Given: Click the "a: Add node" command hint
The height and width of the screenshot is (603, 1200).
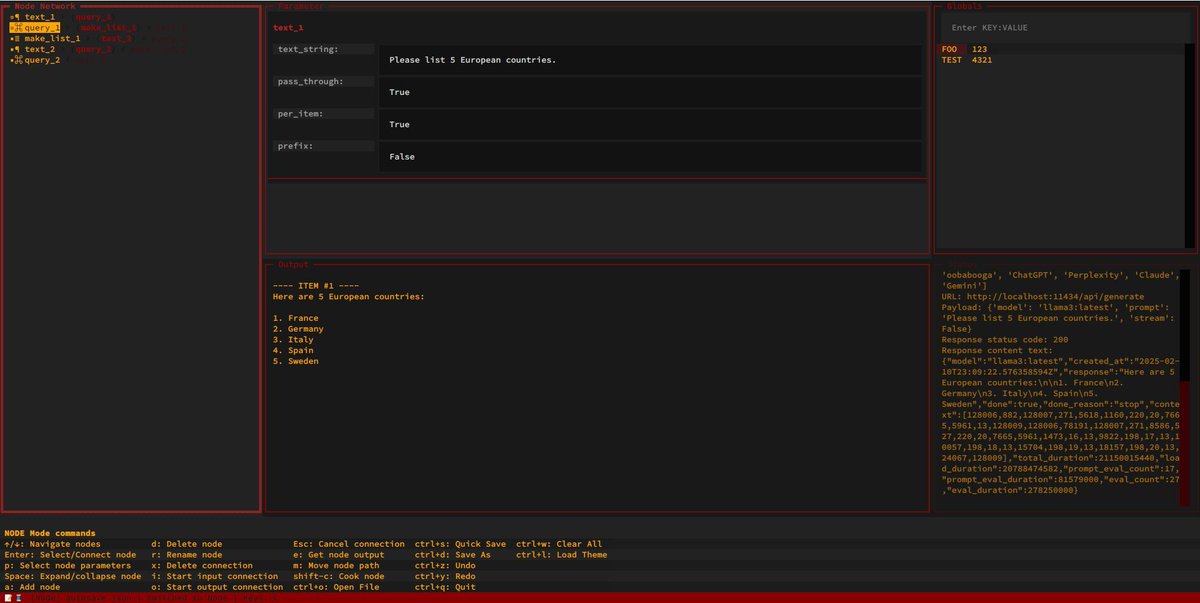Looking at the screenshot, I should (x=32, y=587).
